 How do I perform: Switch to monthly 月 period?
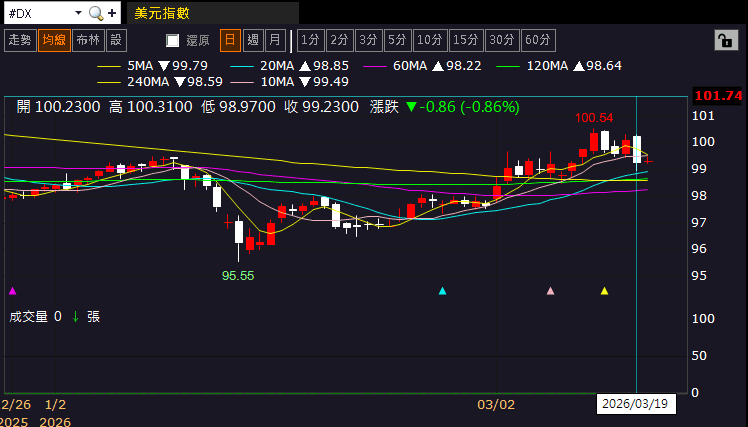(x=276, y=40)
